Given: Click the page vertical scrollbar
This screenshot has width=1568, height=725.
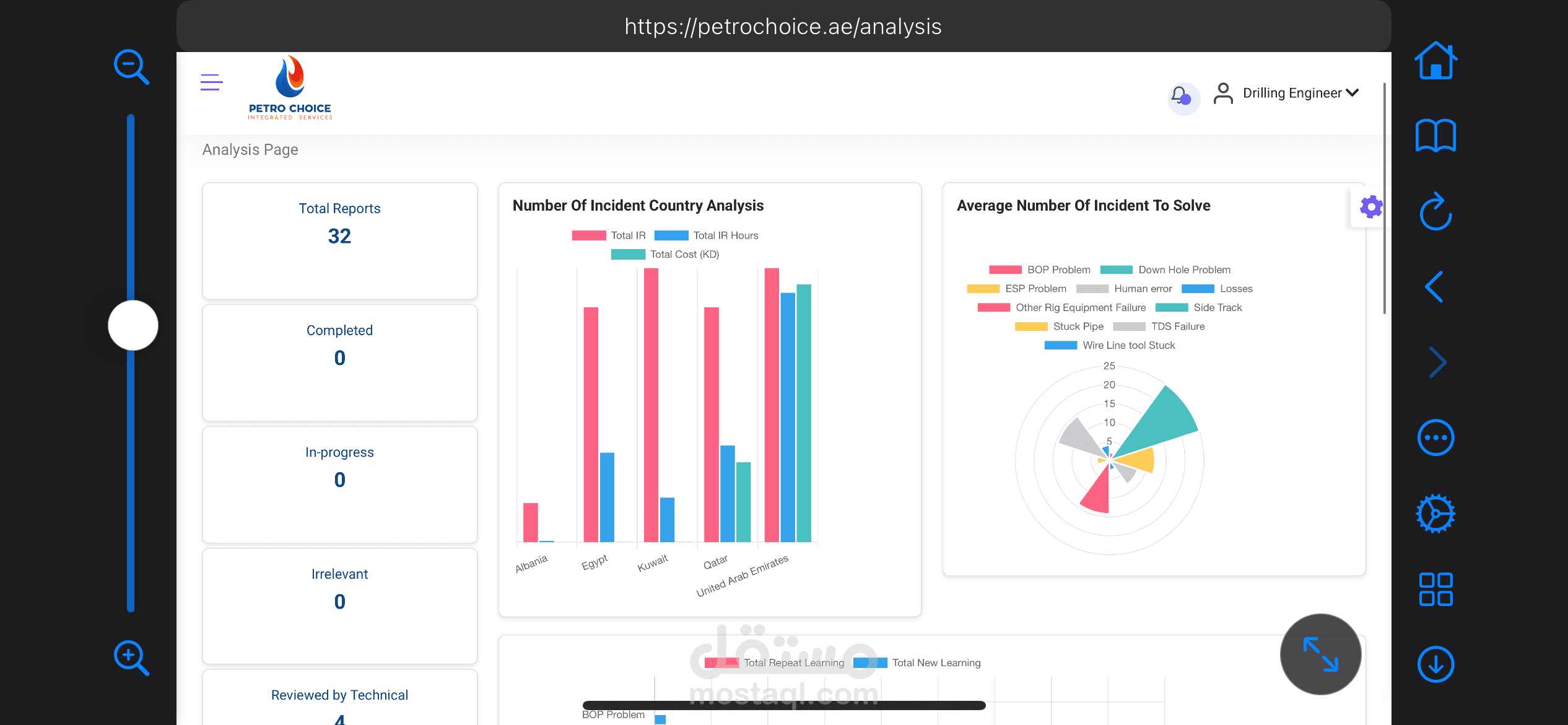Looking at the screenshot, I should tap(1385, 198).
